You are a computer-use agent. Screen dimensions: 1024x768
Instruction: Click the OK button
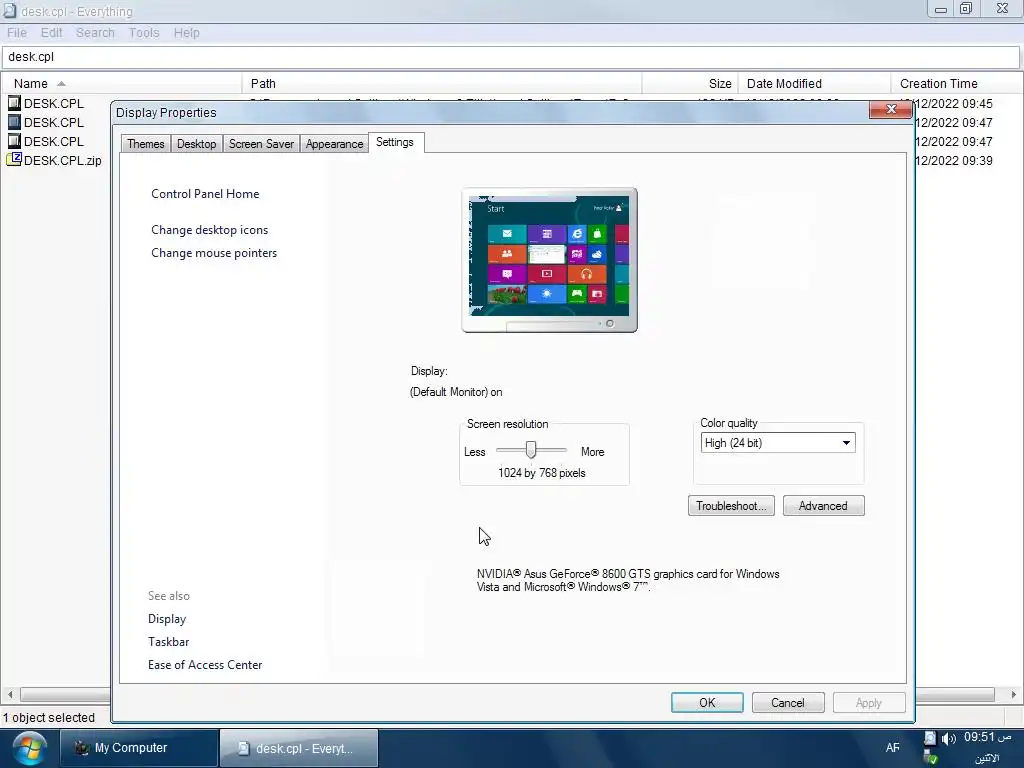(707, 703)
